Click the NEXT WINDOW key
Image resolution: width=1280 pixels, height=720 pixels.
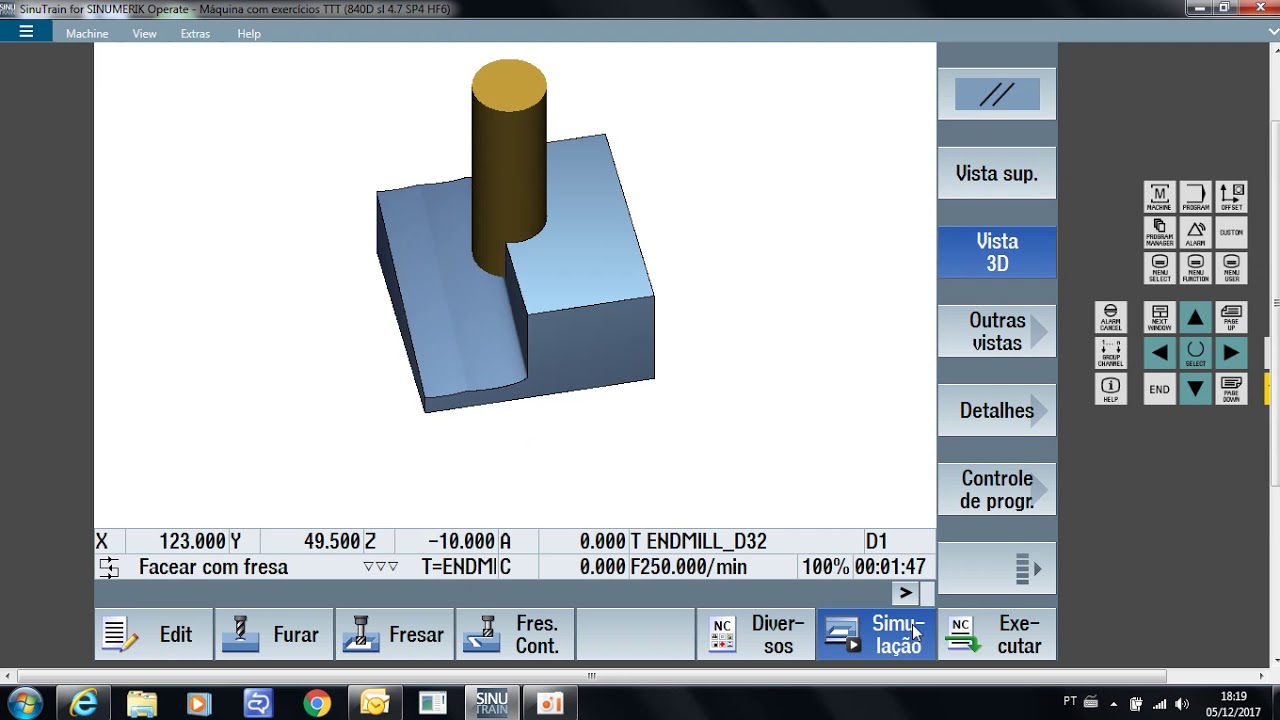point(1159,317)
